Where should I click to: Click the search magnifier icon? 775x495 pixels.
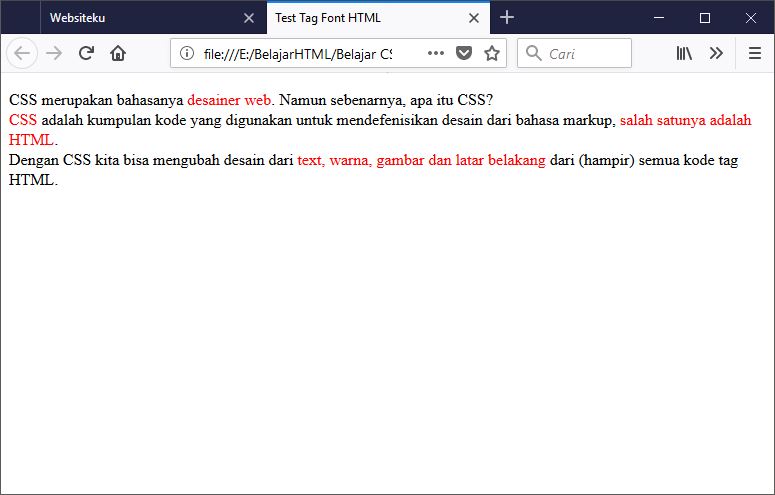[x=533, y=53]
